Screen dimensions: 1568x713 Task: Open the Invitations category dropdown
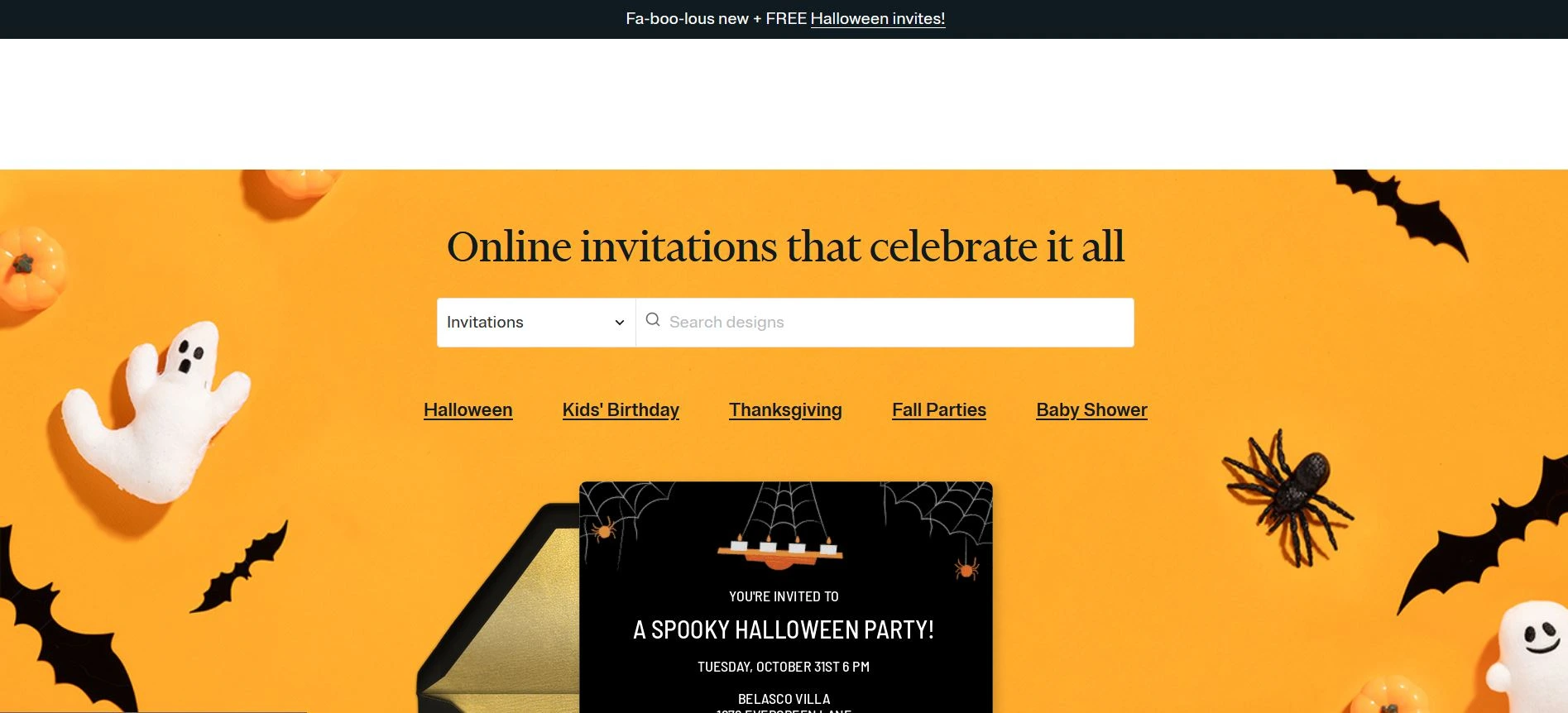pyautogui.click(x=536, y=323)
